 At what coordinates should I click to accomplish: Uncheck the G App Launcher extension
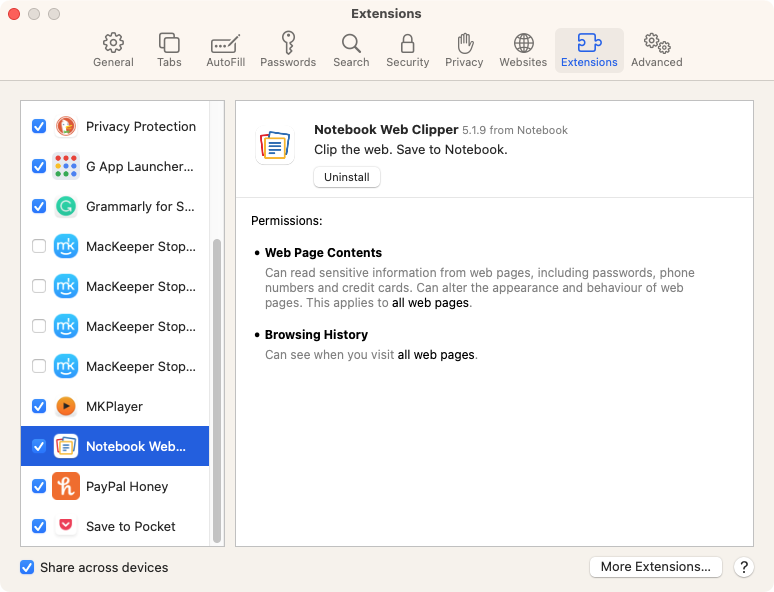tap(39, 166)
